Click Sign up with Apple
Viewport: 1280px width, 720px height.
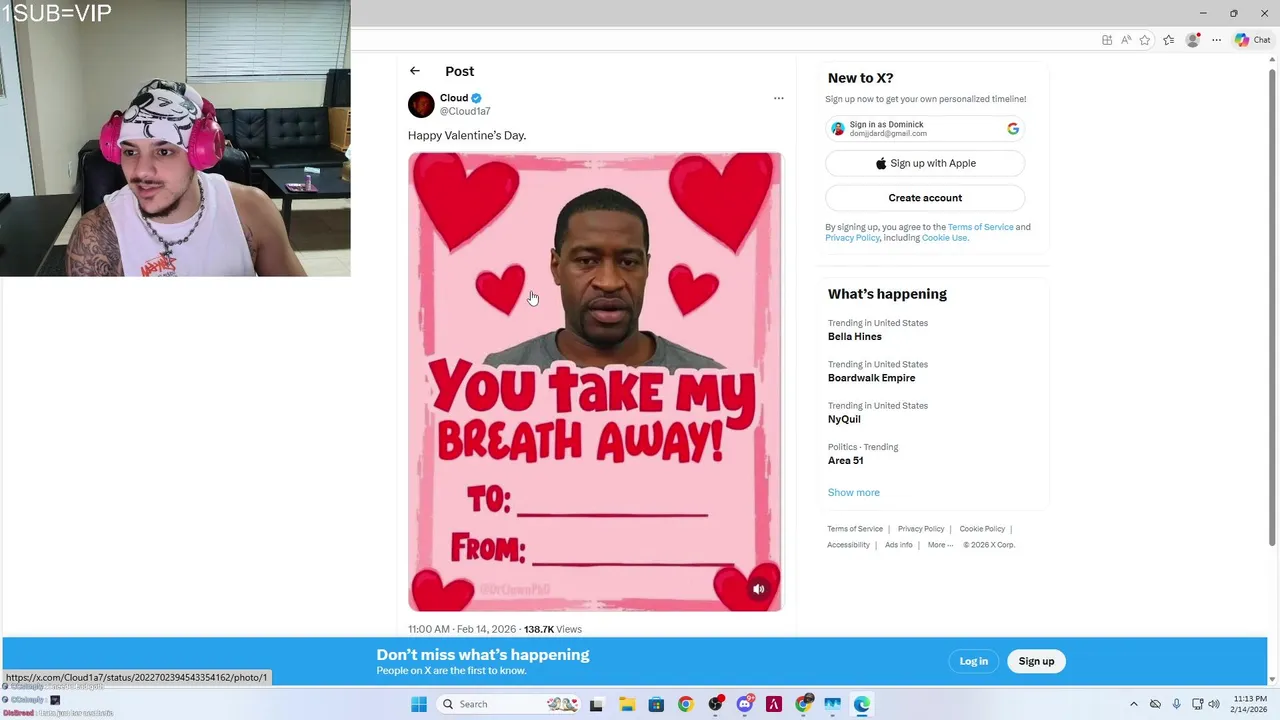[x=925, y=163]
